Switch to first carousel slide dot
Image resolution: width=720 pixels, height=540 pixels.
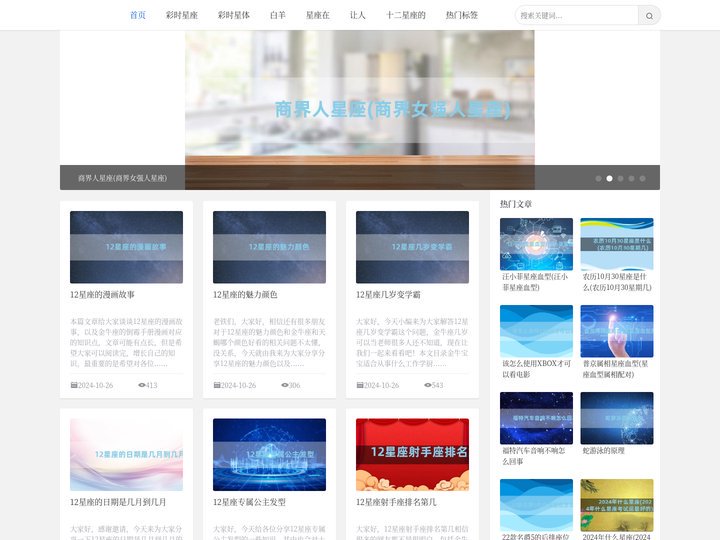point(598,179)
